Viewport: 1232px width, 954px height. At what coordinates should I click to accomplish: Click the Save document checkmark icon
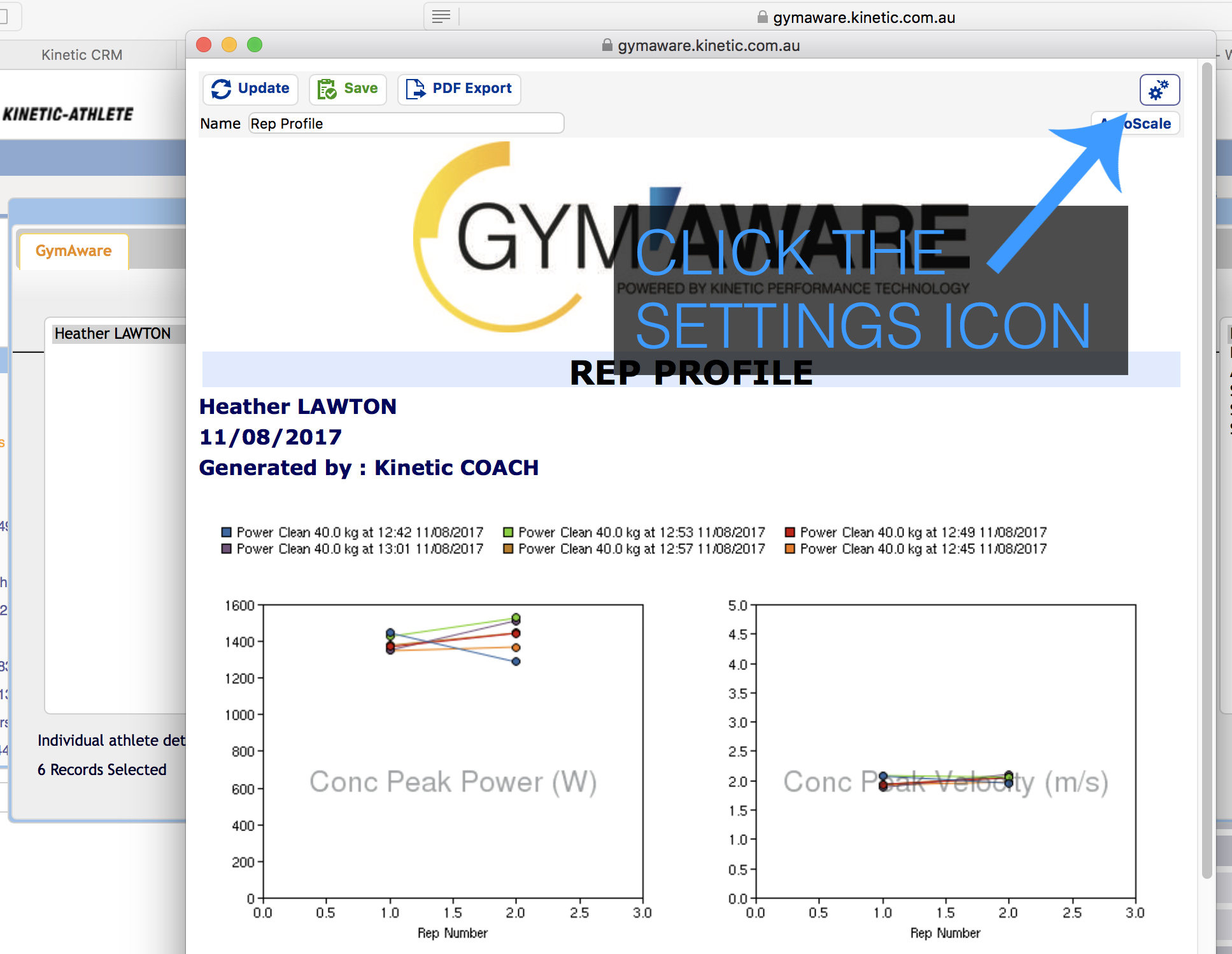point(327,89)
